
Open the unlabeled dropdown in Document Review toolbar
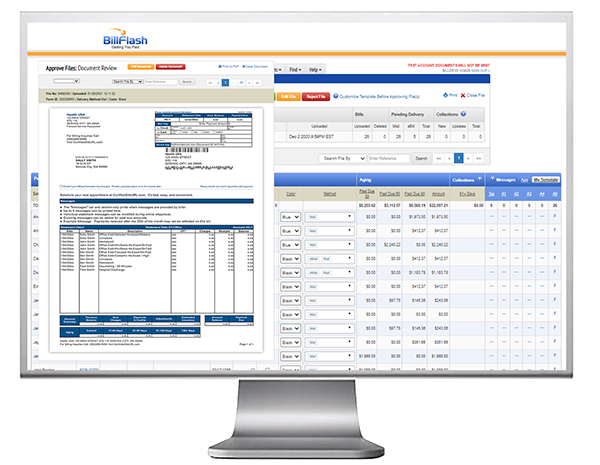pos(66,81)
